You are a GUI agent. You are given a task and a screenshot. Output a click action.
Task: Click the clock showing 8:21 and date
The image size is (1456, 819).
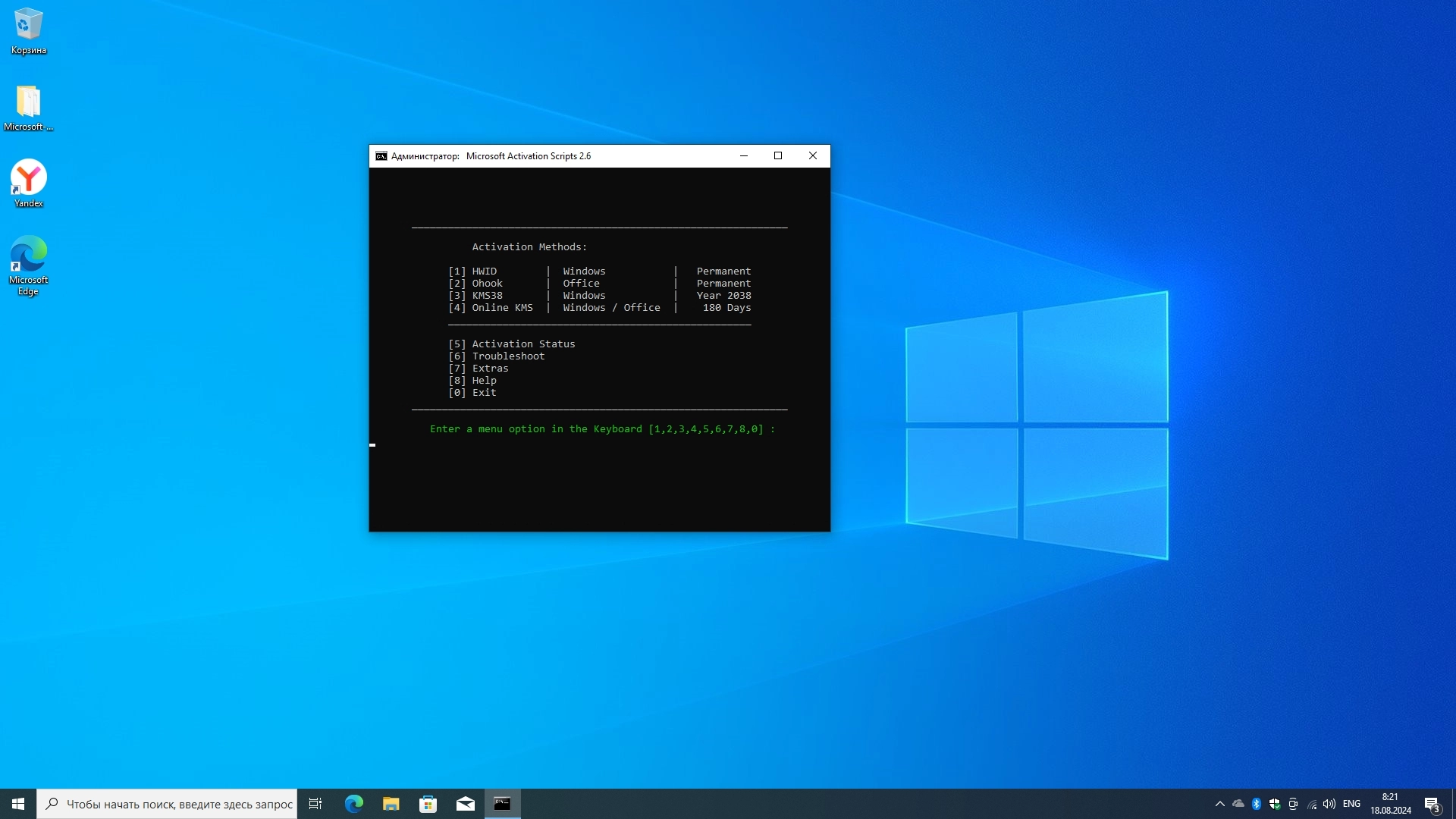coord(1390,804)
